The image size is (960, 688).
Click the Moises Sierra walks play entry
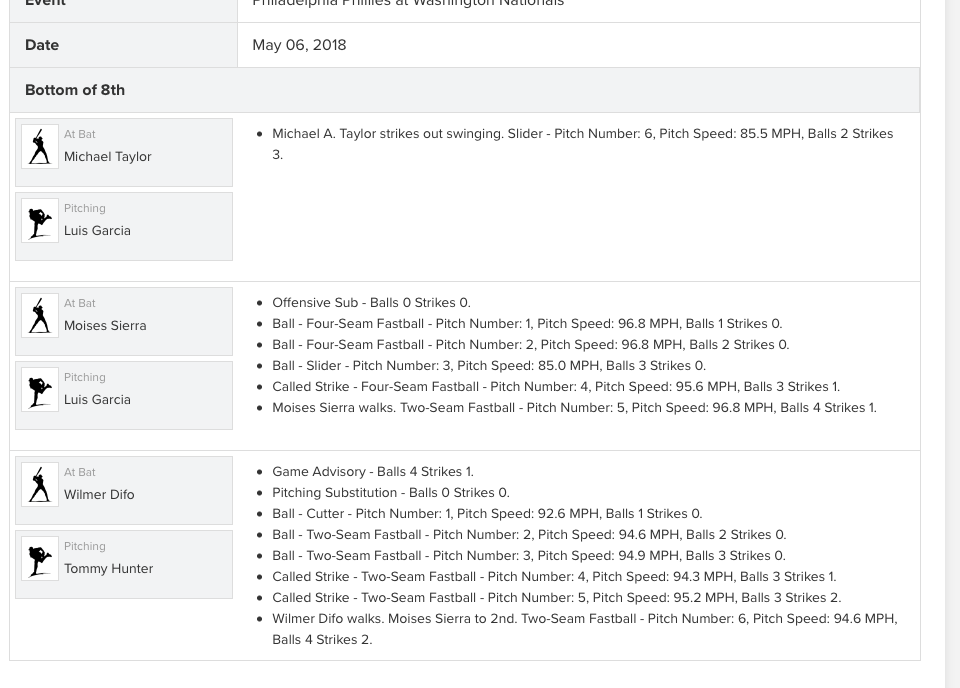(x=574, y=408)
